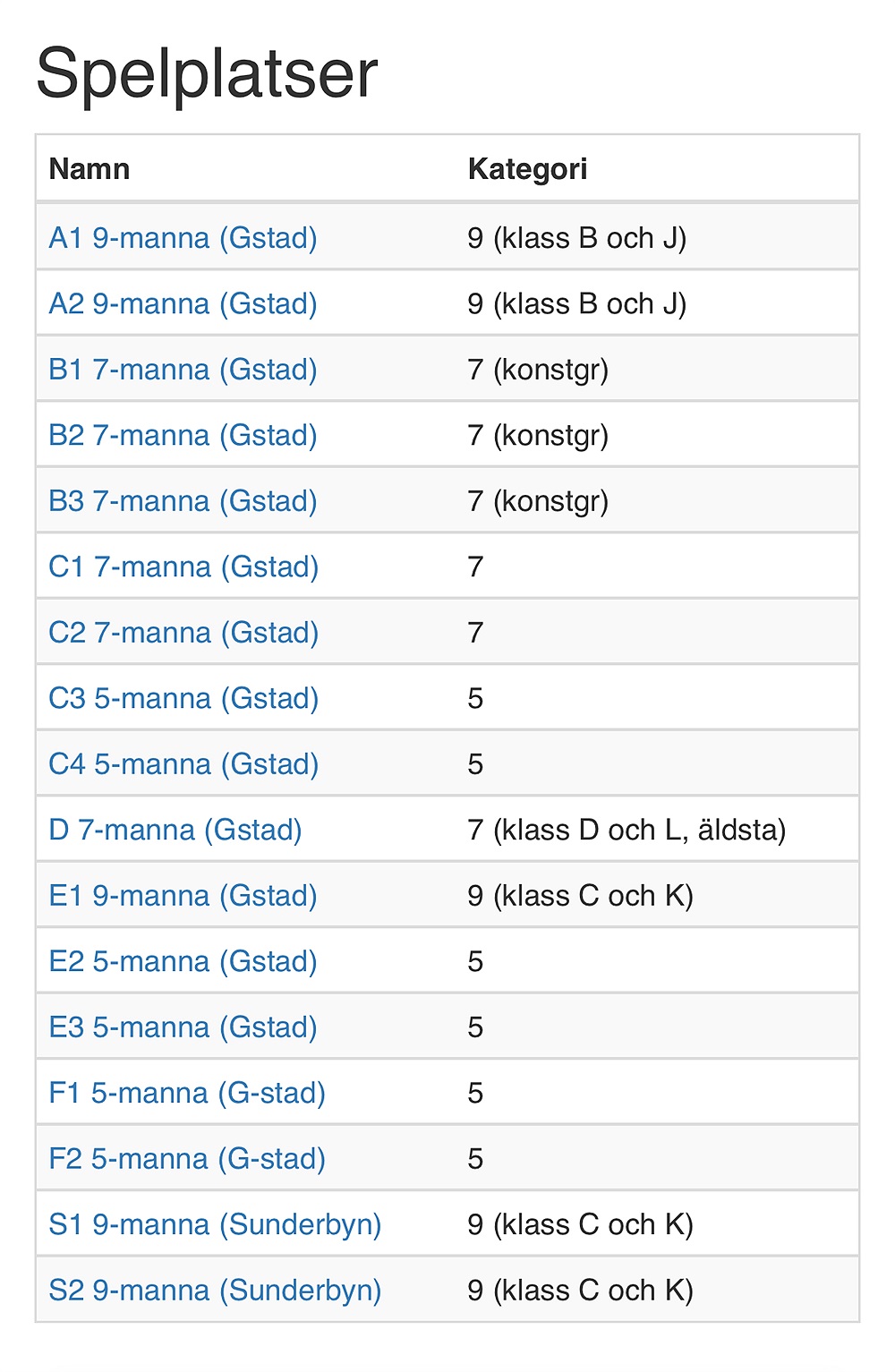Go to S1 9-manna (Sunderbyn)
Viewport: 895px width, 1372px height.
click(x=215, y=1225)
